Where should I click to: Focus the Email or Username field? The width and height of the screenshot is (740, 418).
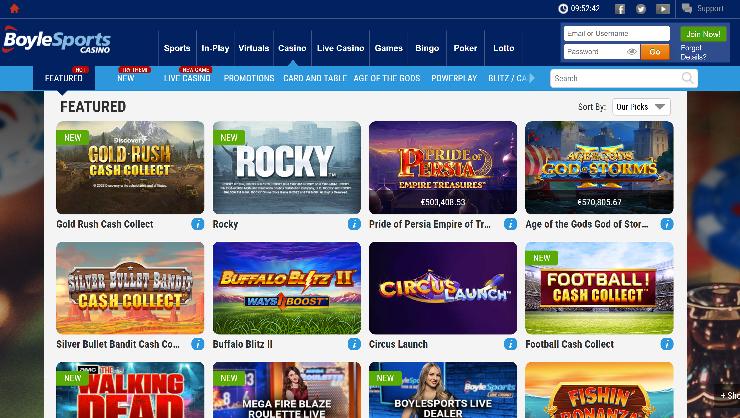(x=616, y=33)
